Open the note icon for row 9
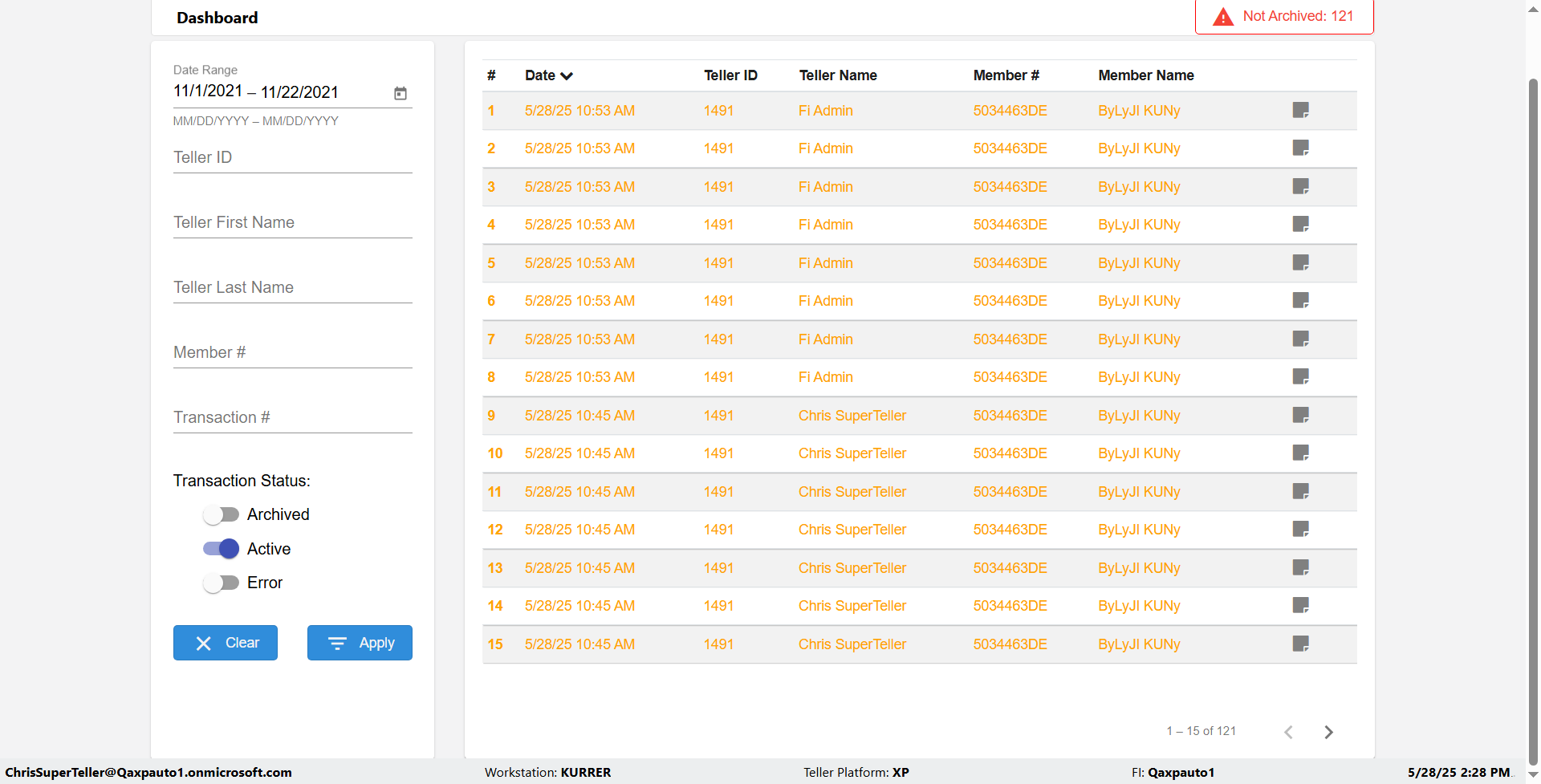 coord(1300,415)
